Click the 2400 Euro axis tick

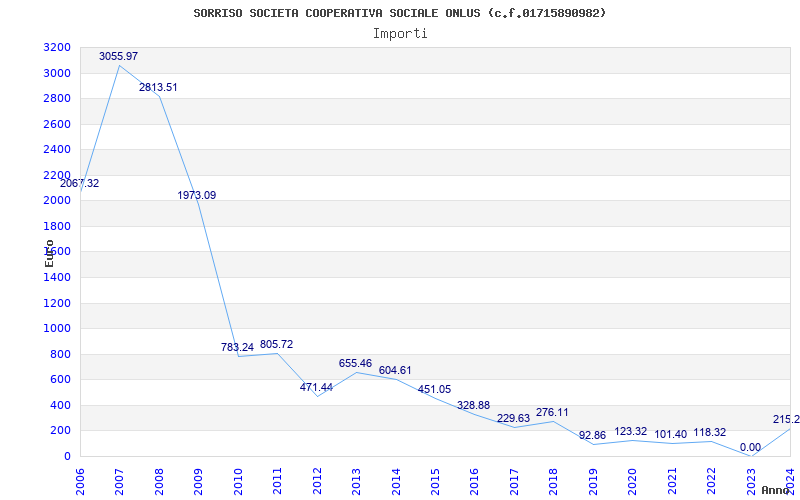57,149
